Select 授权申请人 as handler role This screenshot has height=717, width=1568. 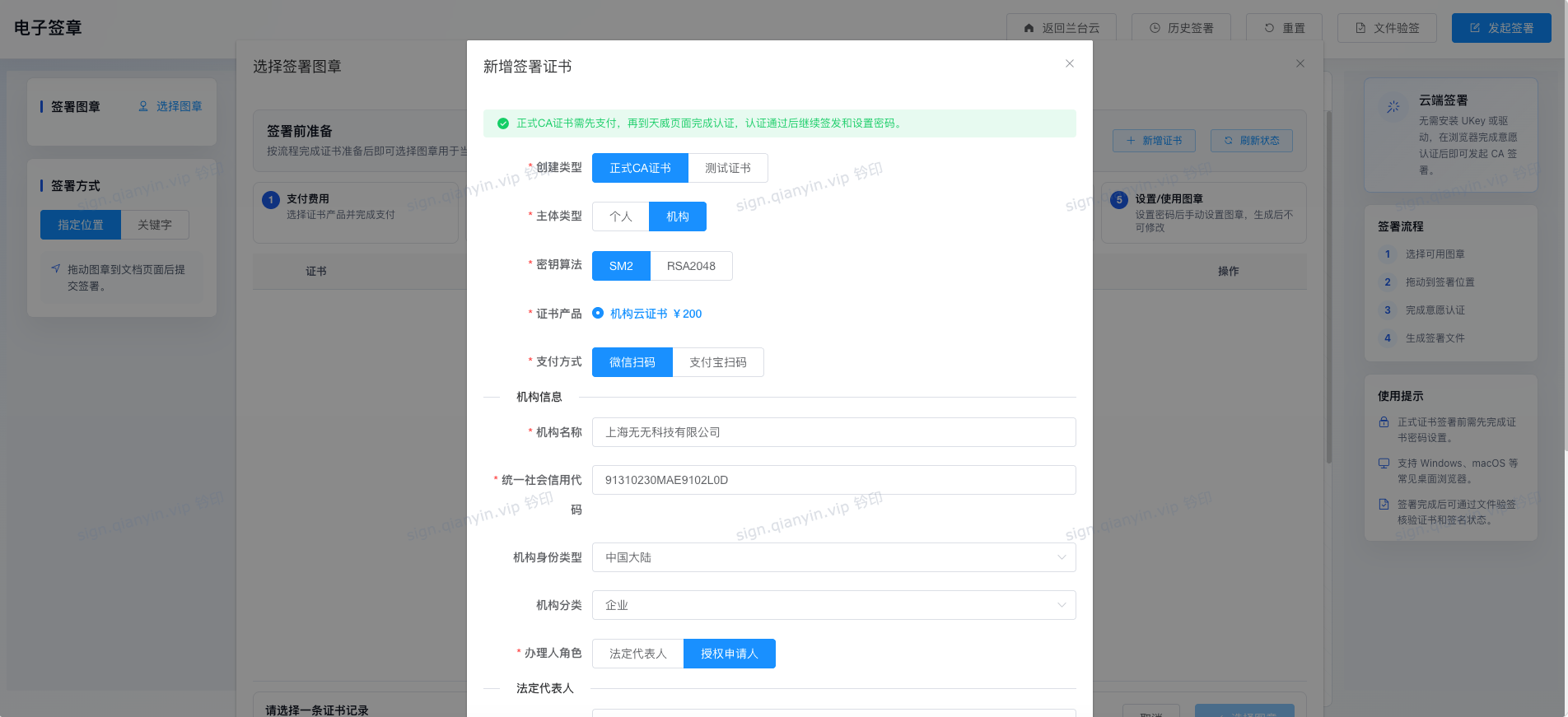click(x=730, y=654)
